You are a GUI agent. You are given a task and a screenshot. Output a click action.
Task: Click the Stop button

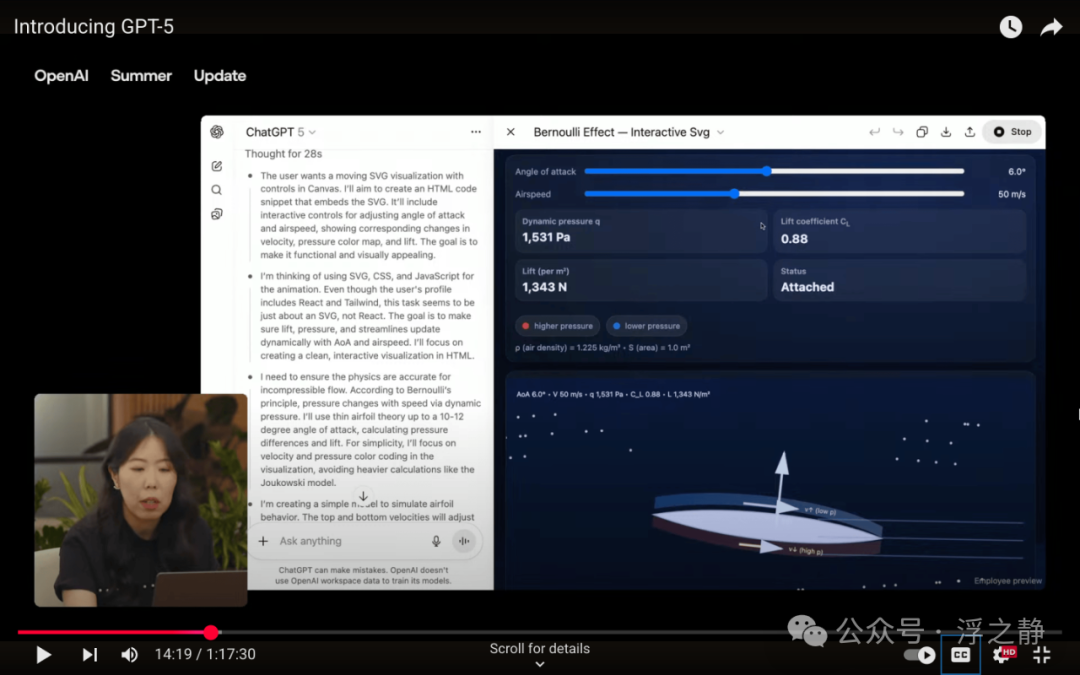[x=1012, y=132]
